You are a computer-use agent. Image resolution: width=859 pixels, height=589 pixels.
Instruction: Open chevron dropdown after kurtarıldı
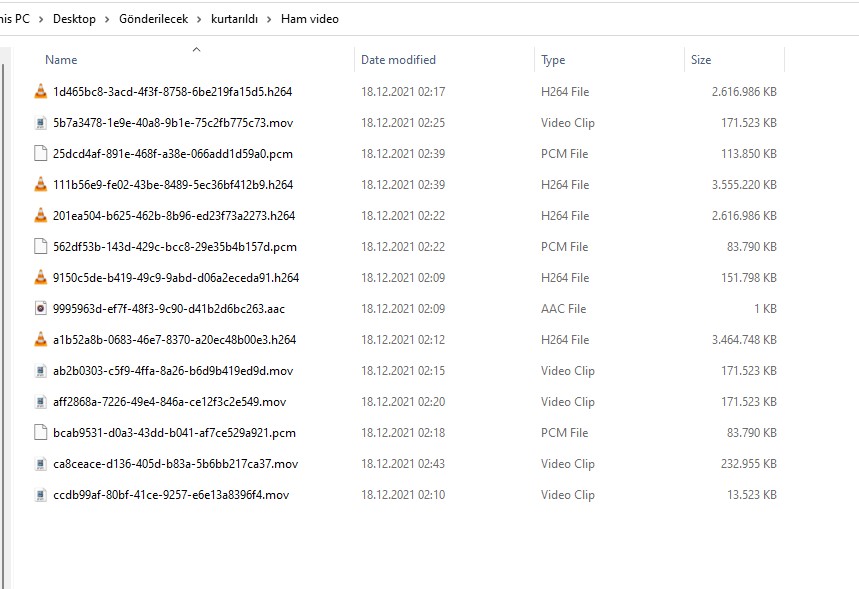pos(269,19)
